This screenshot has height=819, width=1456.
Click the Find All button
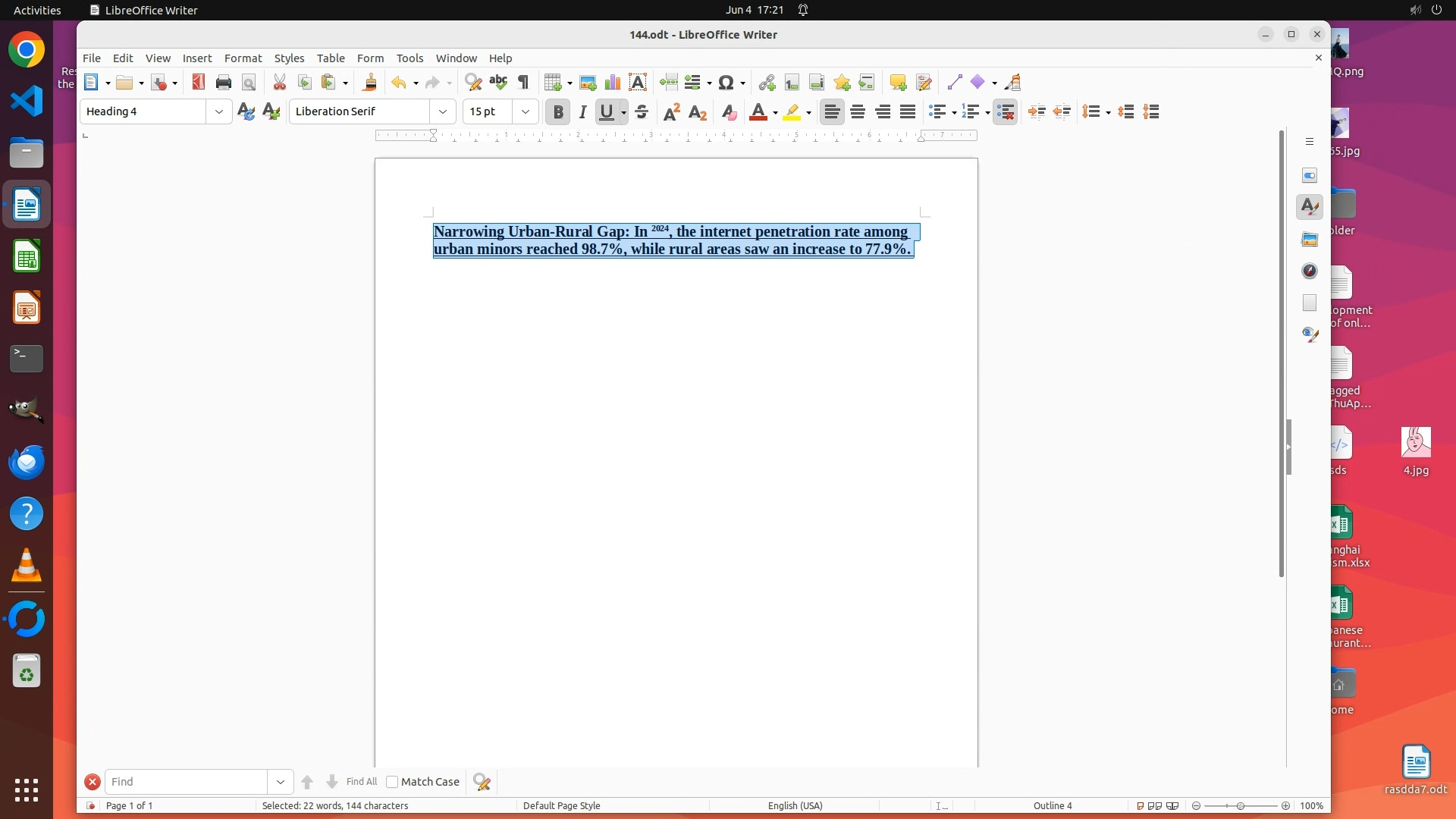coord(361,782)
